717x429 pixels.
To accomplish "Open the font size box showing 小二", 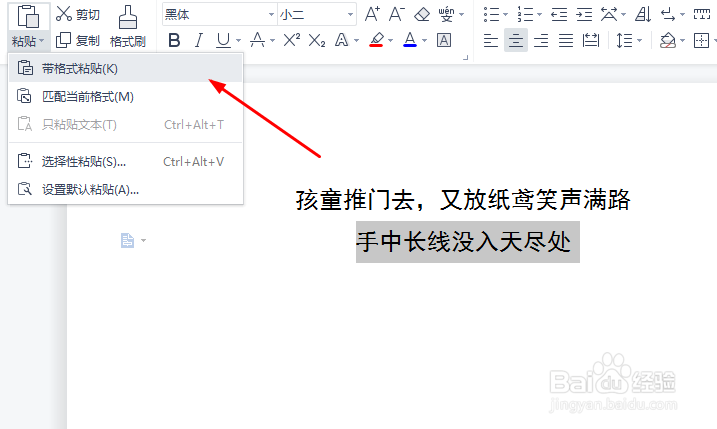I will coord(317,15).
